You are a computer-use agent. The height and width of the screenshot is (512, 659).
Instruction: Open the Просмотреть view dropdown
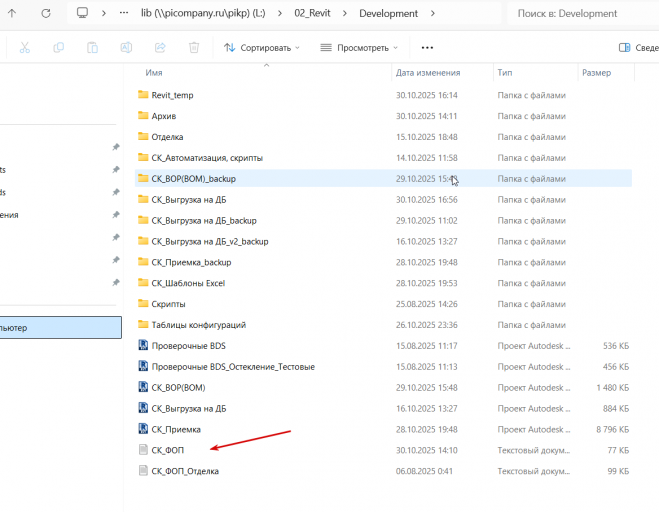(359, 48)
